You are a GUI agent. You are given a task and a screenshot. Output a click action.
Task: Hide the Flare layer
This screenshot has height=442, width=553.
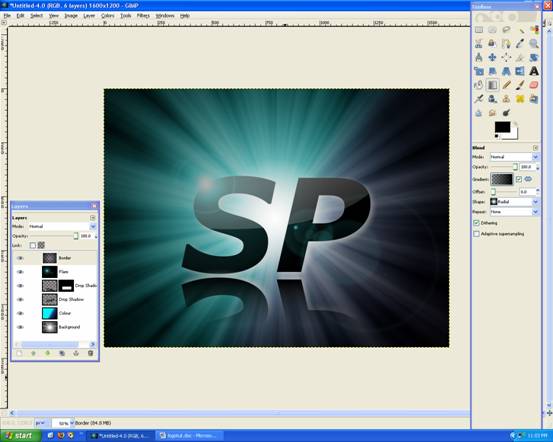coord(20,272)
